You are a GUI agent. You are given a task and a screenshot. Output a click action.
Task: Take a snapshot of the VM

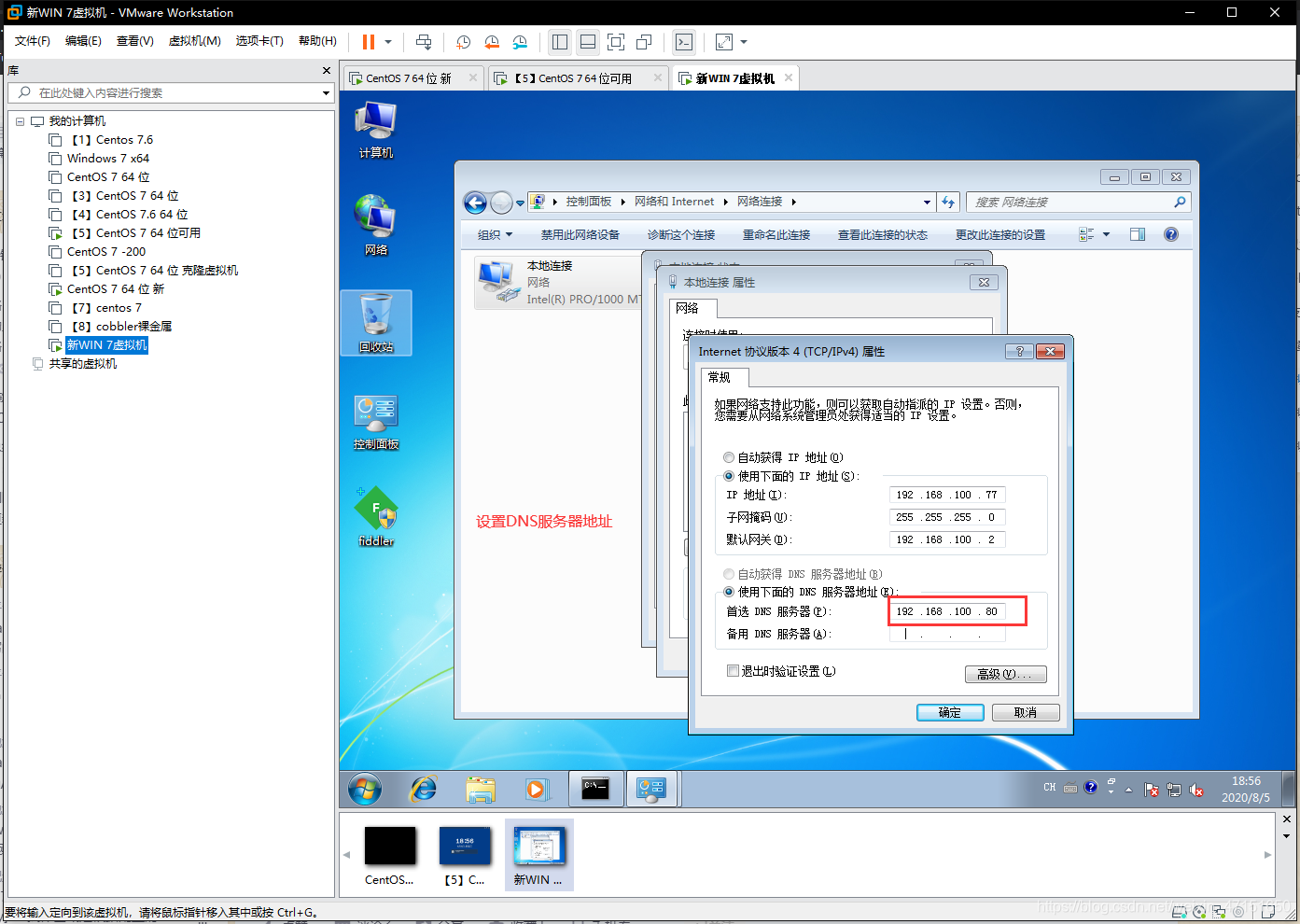pyautogui.click(x=464, y=42)
